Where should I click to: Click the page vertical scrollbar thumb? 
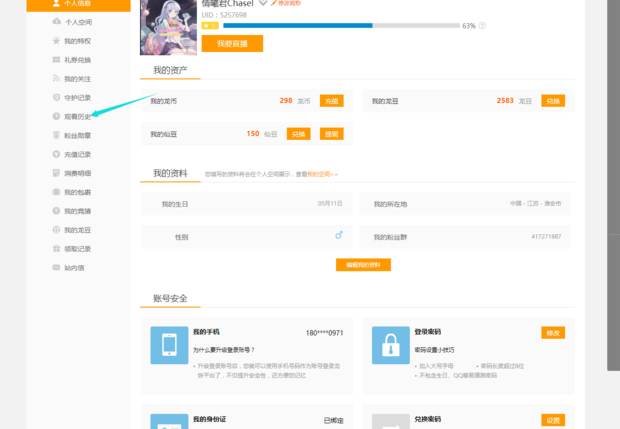pyautogui.click(x=613, y=185)
